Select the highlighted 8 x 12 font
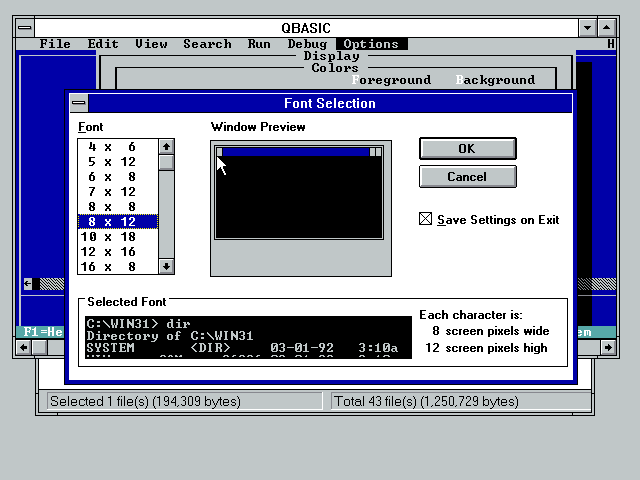The height and width of the screenshot is (480, 640). [118, 222]
